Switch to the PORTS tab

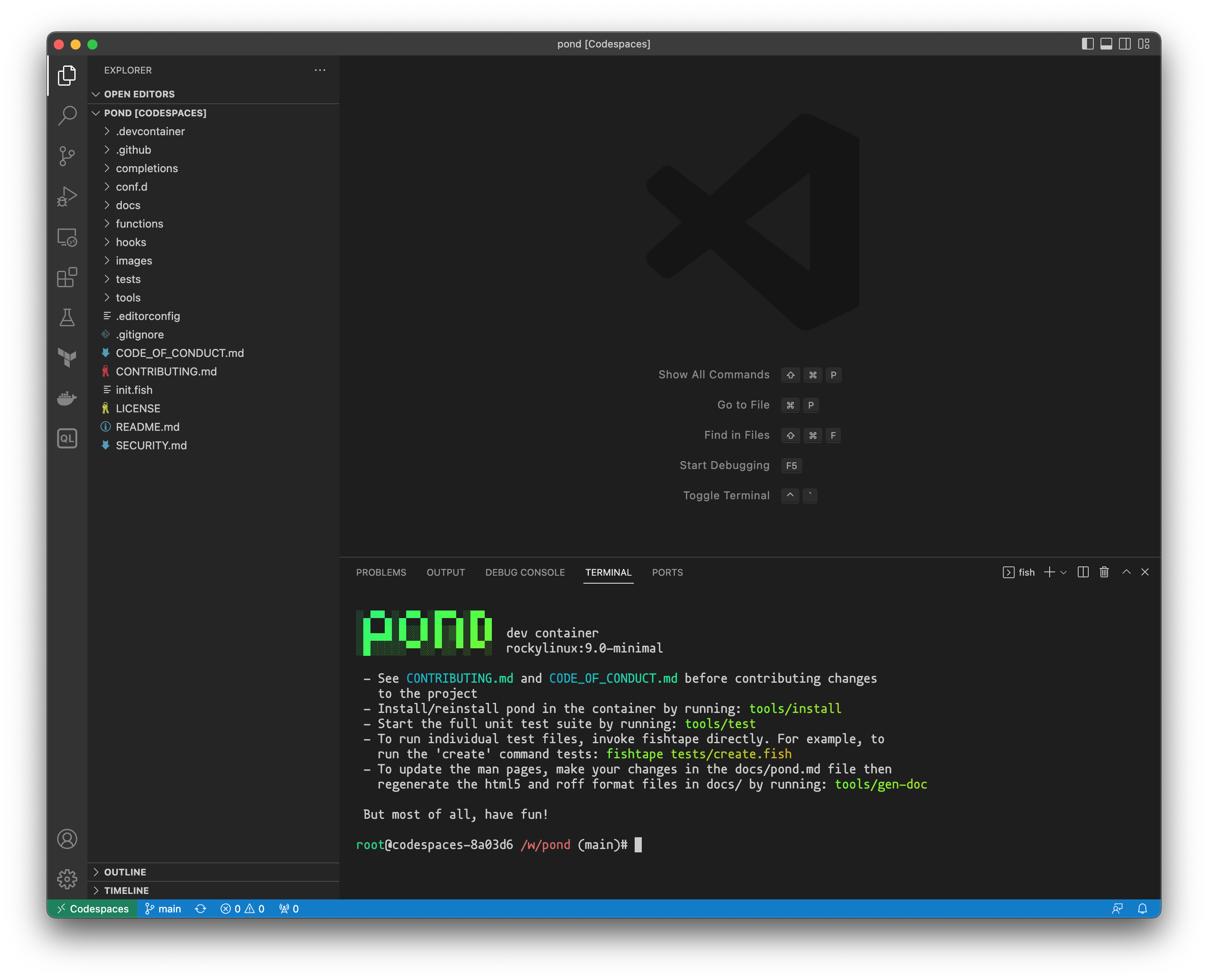click(667, 572)
